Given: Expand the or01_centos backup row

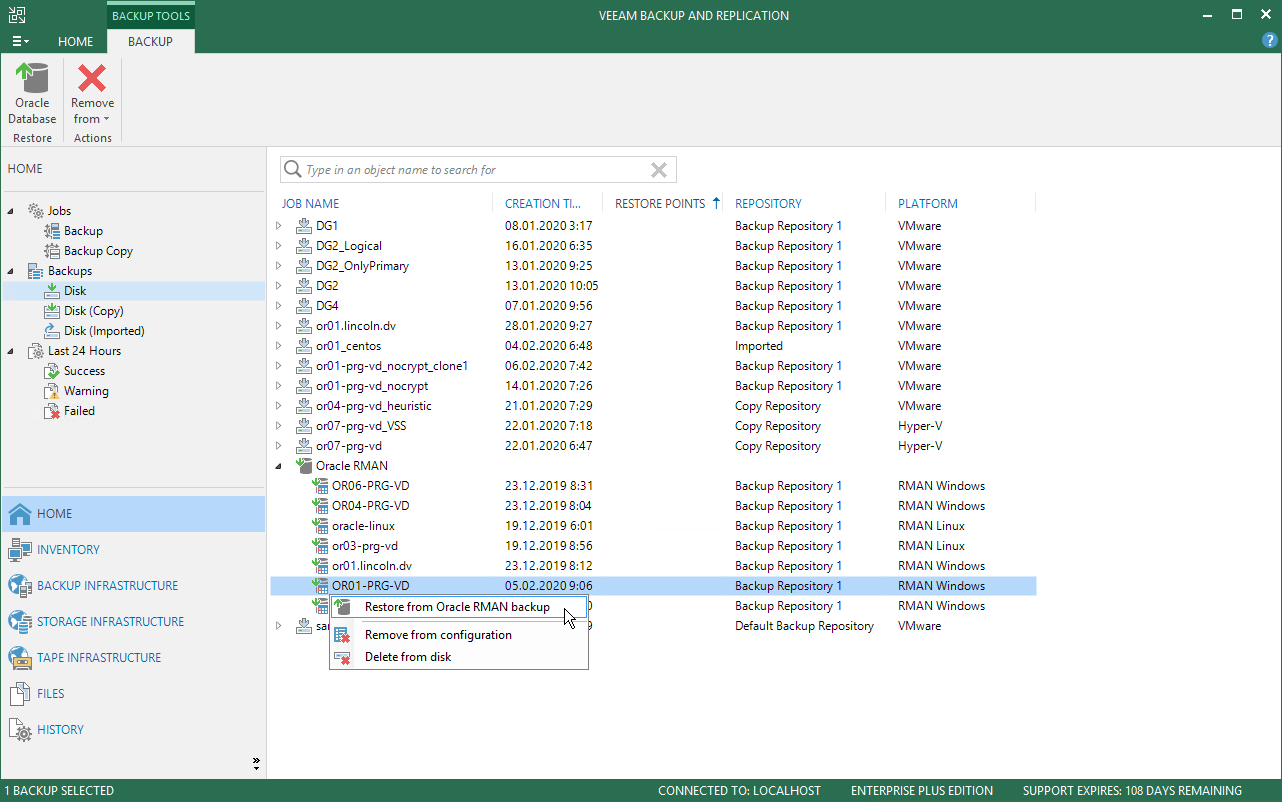Looking at the screenshot, I should point(279,346).
